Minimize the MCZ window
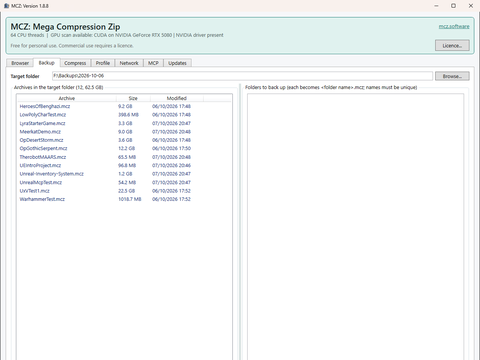480x360 pixels. coord(436,6)
